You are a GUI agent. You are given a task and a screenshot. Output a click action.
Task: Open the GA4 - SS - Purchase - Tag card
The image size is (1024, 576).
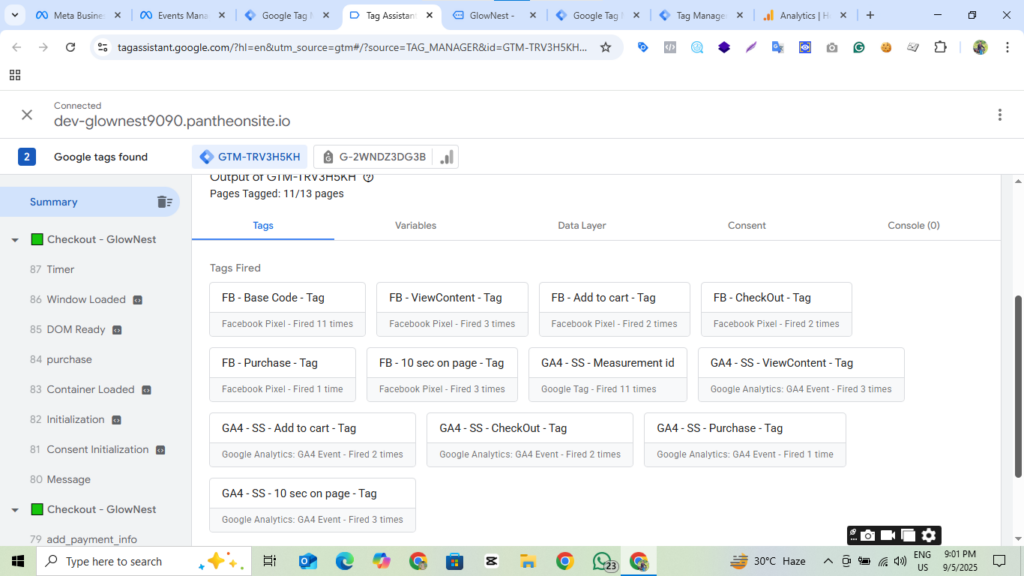(744, 440)
